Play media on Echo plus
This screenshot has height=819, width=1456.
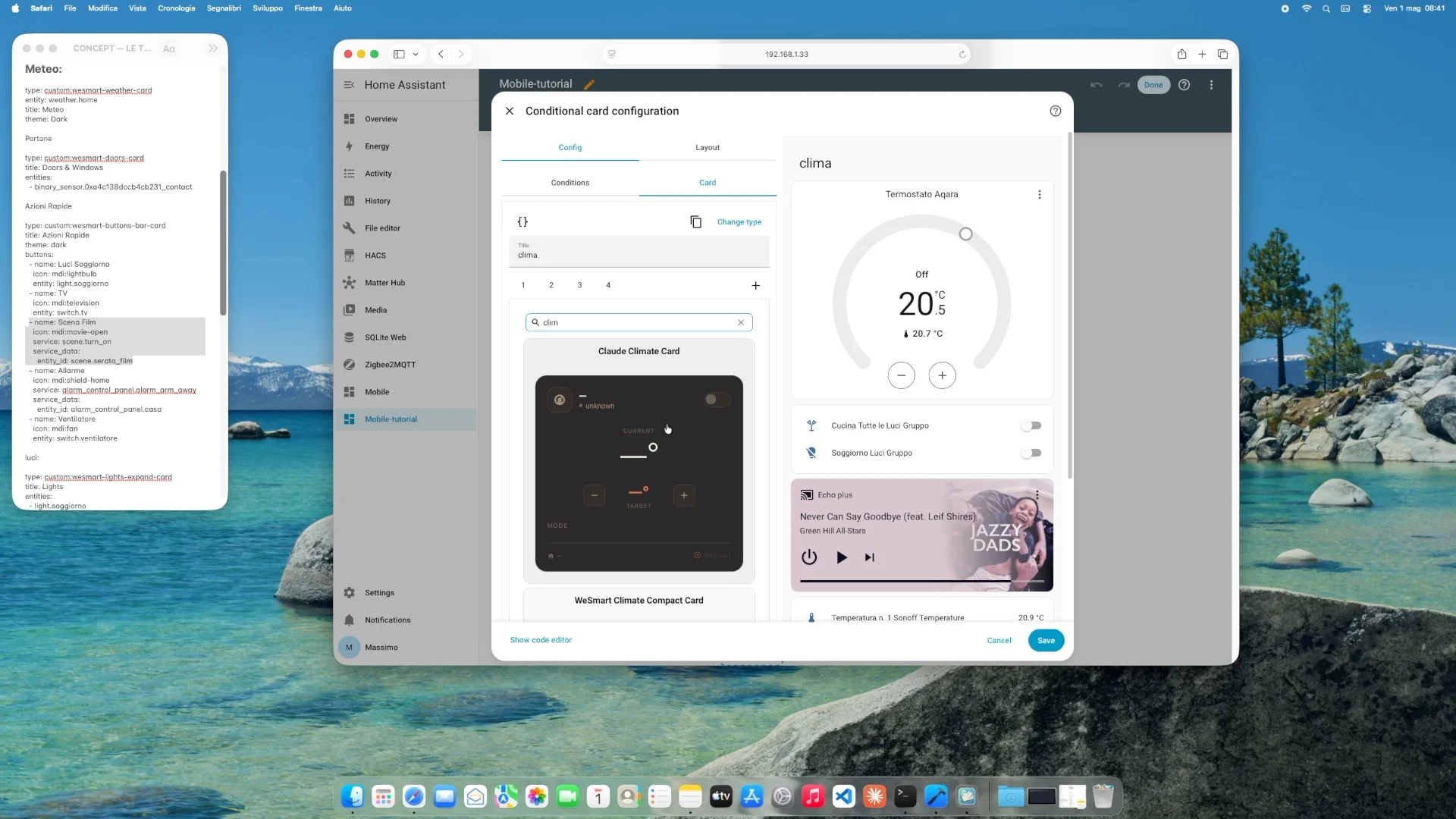pos(842,557)
